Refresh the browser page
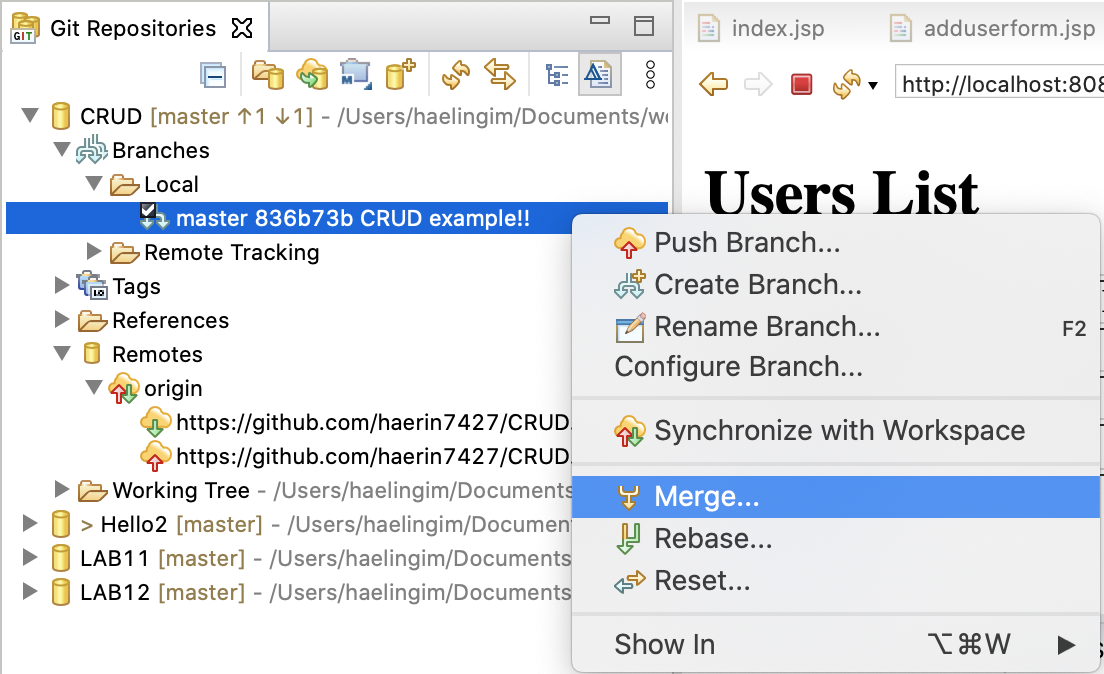Viewport: 1104px width, 674px height. 846,85
